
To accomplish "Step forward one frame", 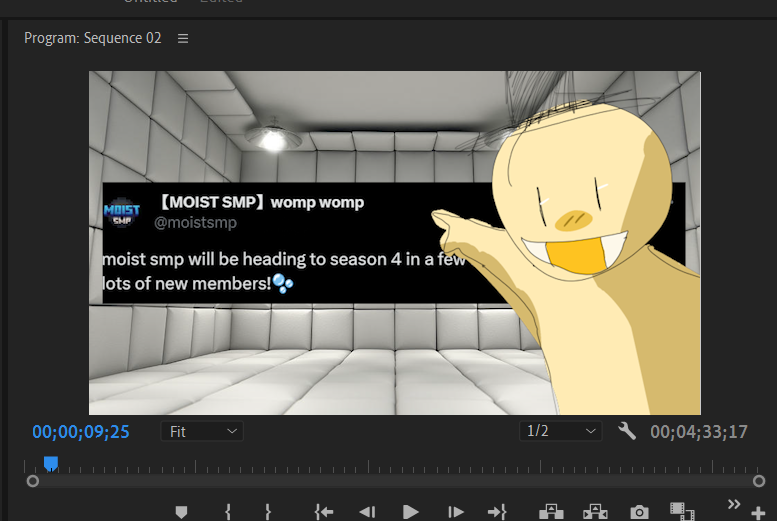I will click(x=455, y=512).
